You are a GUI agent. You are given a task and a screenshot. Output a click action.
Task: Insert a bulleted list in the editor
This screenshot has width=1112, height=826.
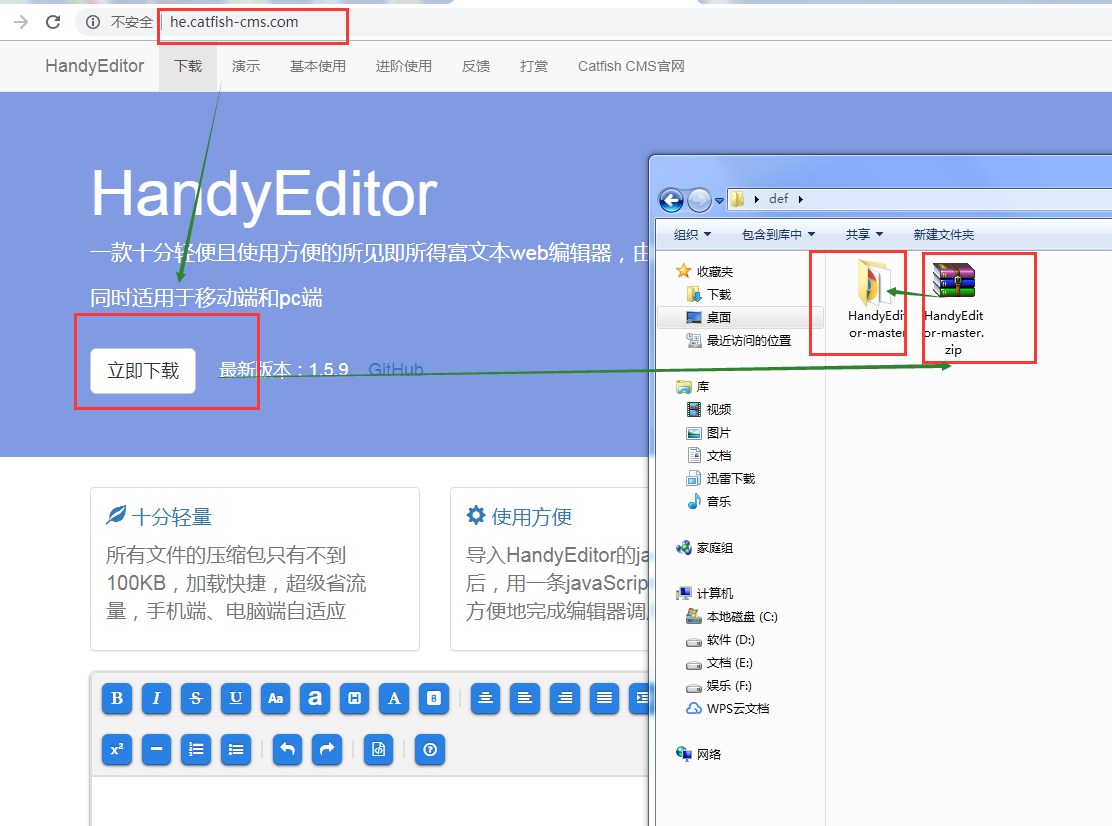[236, 749]
